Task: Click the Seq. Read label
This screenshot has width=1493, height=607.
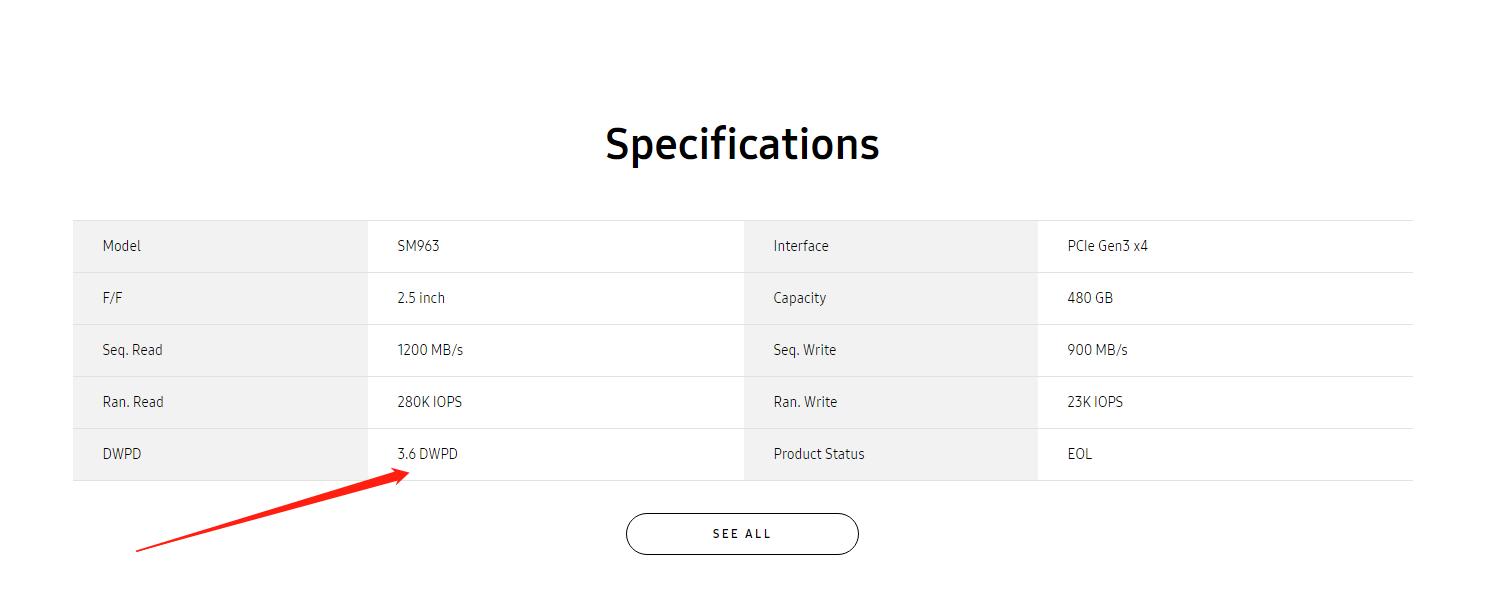Action: [132, 350]
